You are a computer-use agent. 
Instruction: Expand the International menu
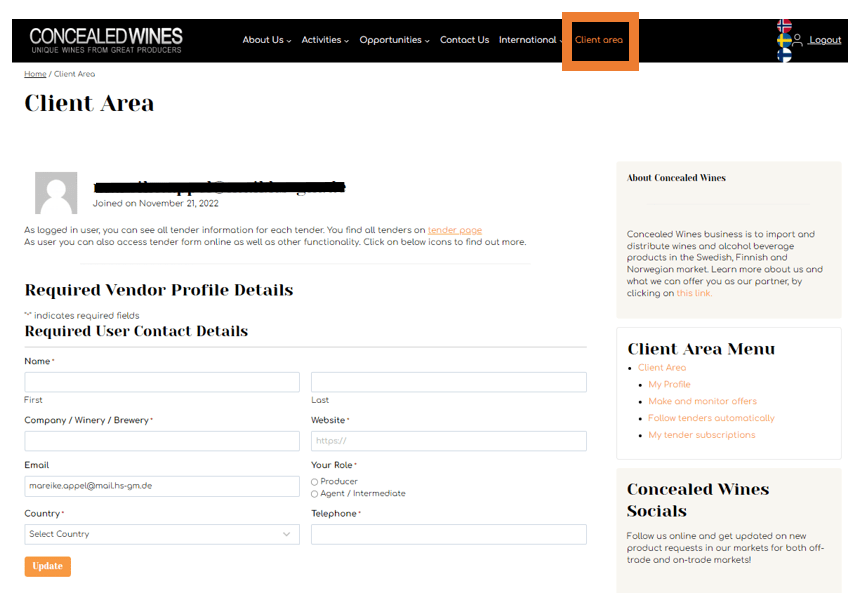coord(530,40)
